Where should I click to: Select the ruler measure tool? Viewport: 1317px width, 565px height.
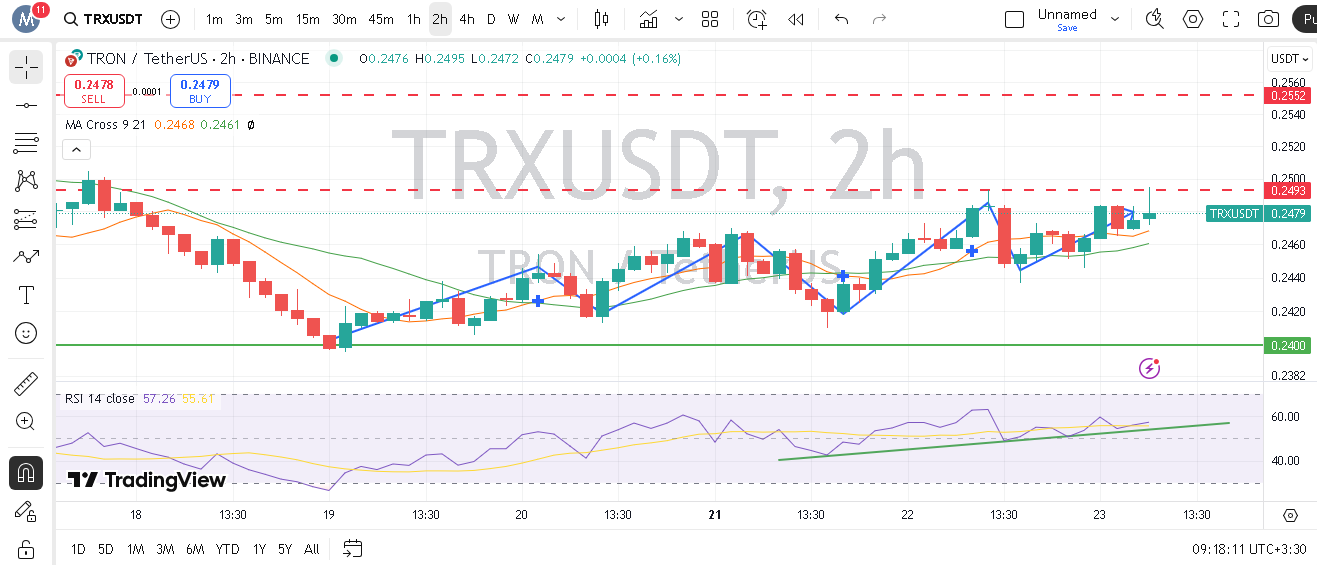tap(26, 384)
